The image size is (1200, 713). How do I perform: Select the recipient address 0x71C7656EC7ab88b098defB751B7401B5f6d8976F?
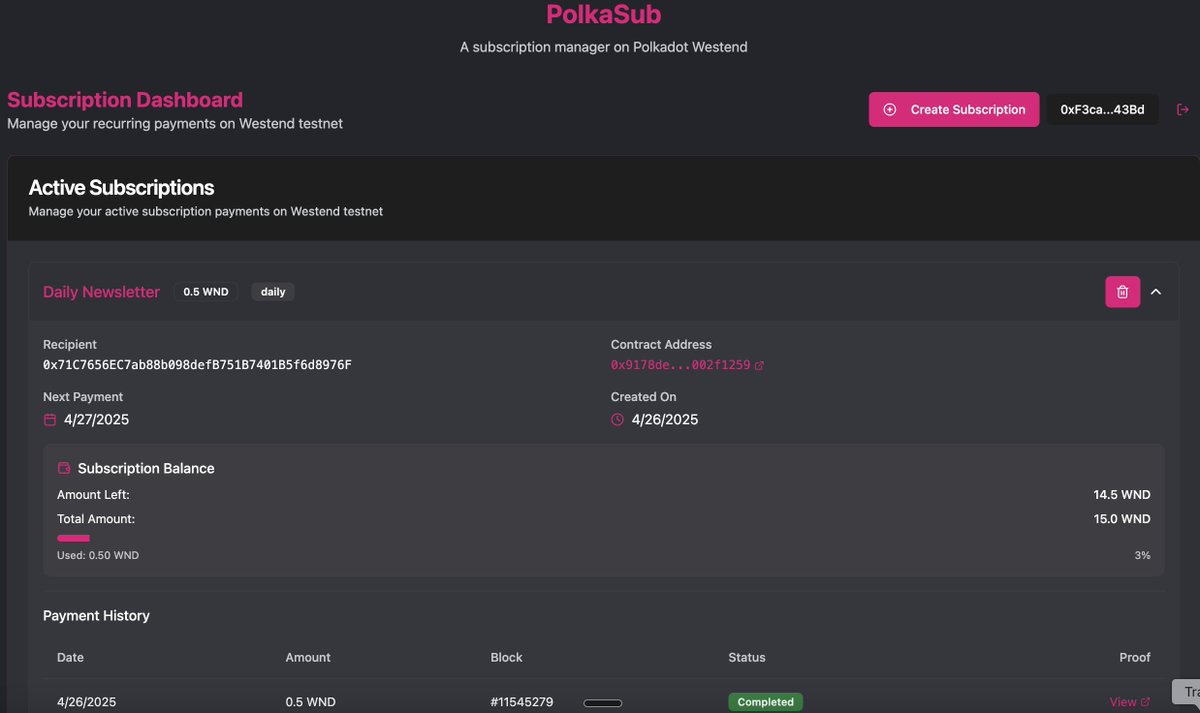tap(197, 365)
